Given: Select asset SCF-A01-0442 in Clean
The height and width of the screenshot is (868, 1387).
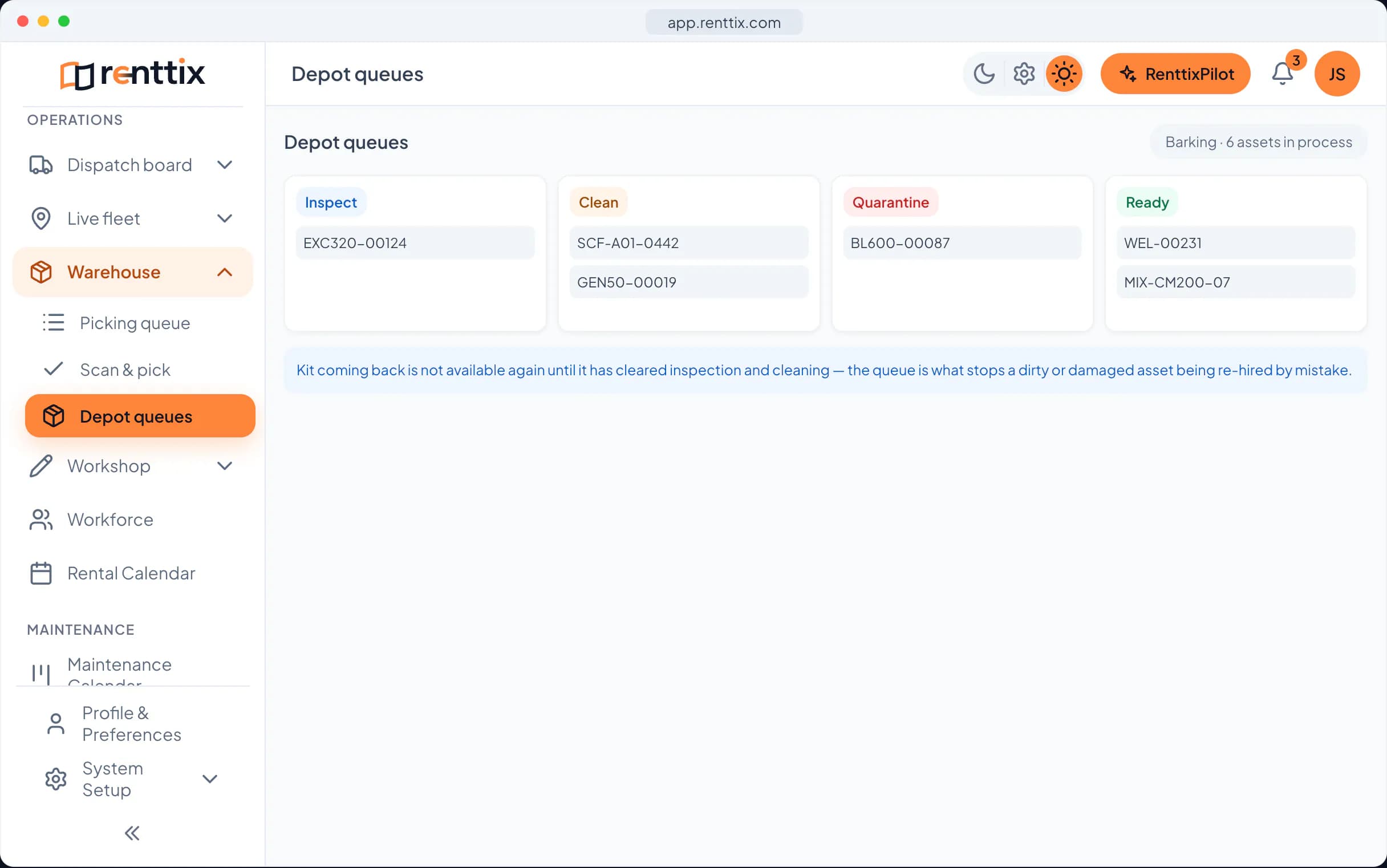Looking at the screenshot, I should (x=688, y=243).
